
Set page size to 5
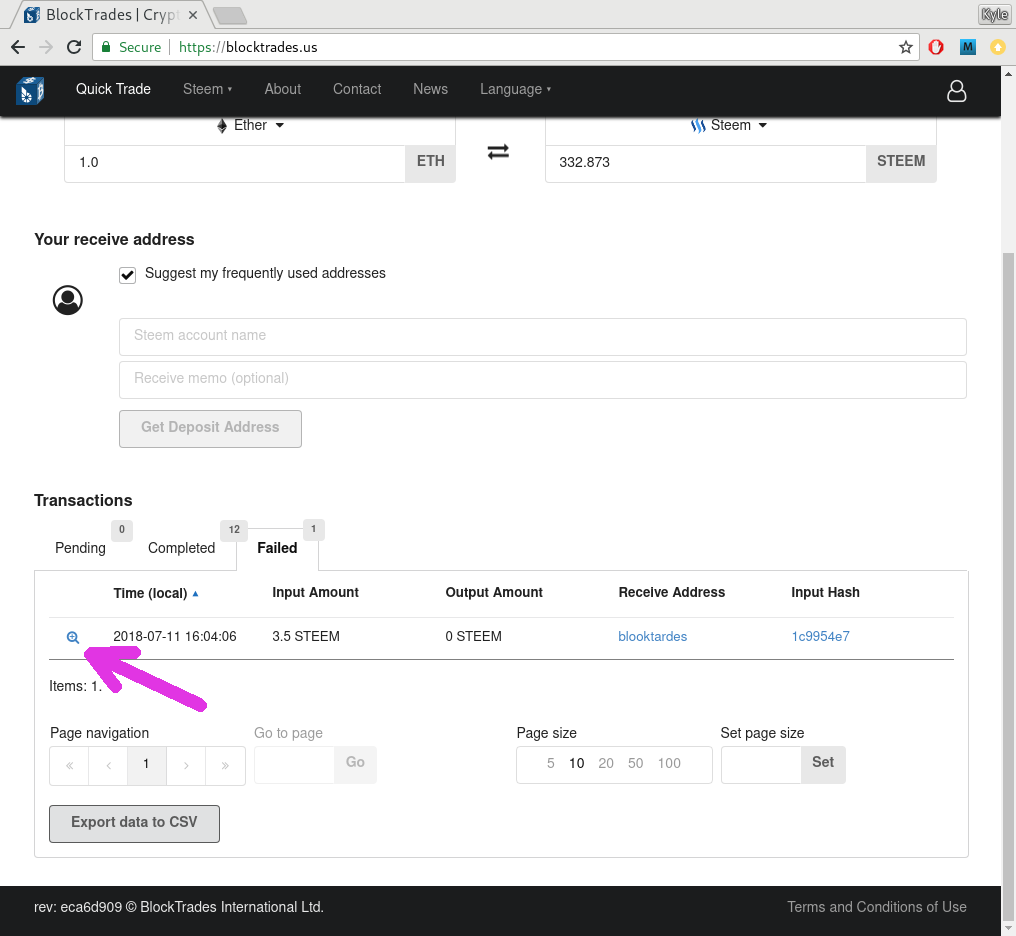(550, 764)
